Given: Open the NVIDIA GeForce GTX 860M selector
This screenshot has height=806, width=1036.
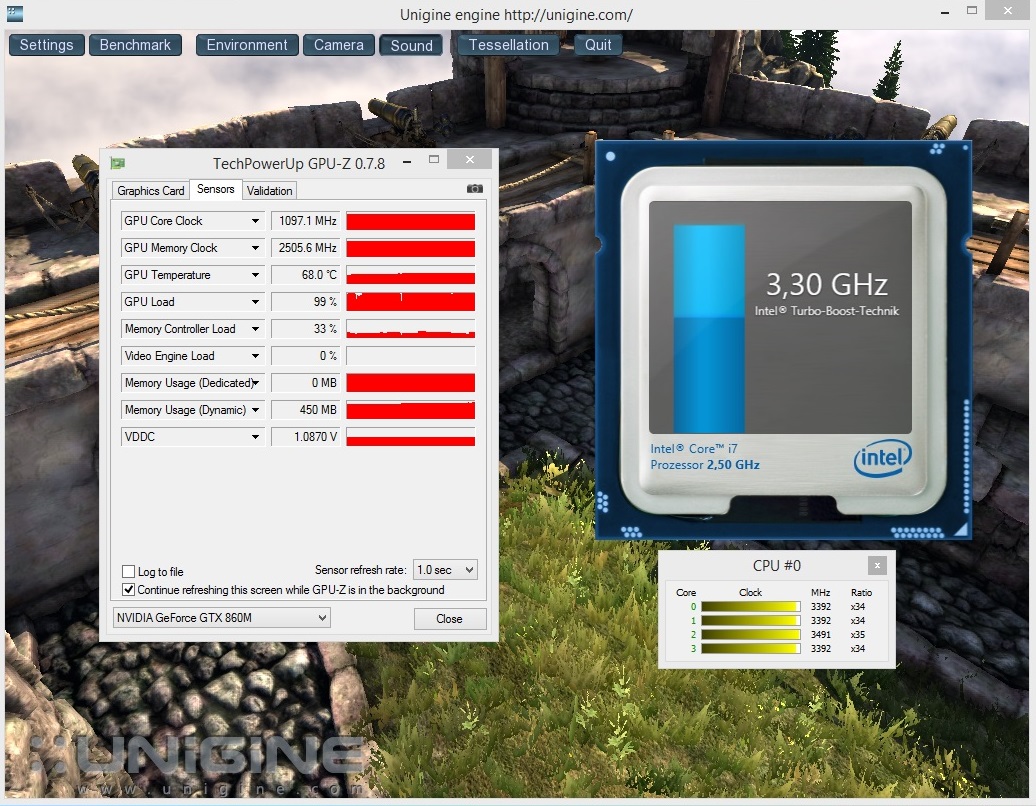Looking at the screenshot, I should click(x=221, y=618).
